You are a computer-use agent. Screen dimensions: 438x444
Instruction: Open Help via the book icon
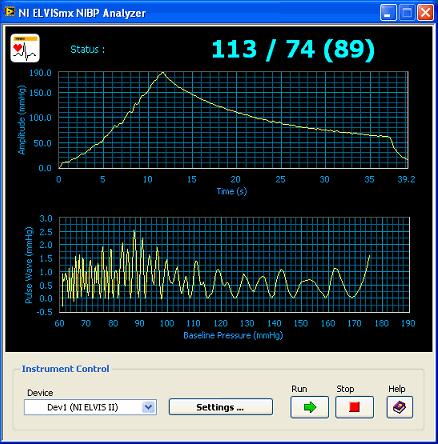click(x=400, y=407)
